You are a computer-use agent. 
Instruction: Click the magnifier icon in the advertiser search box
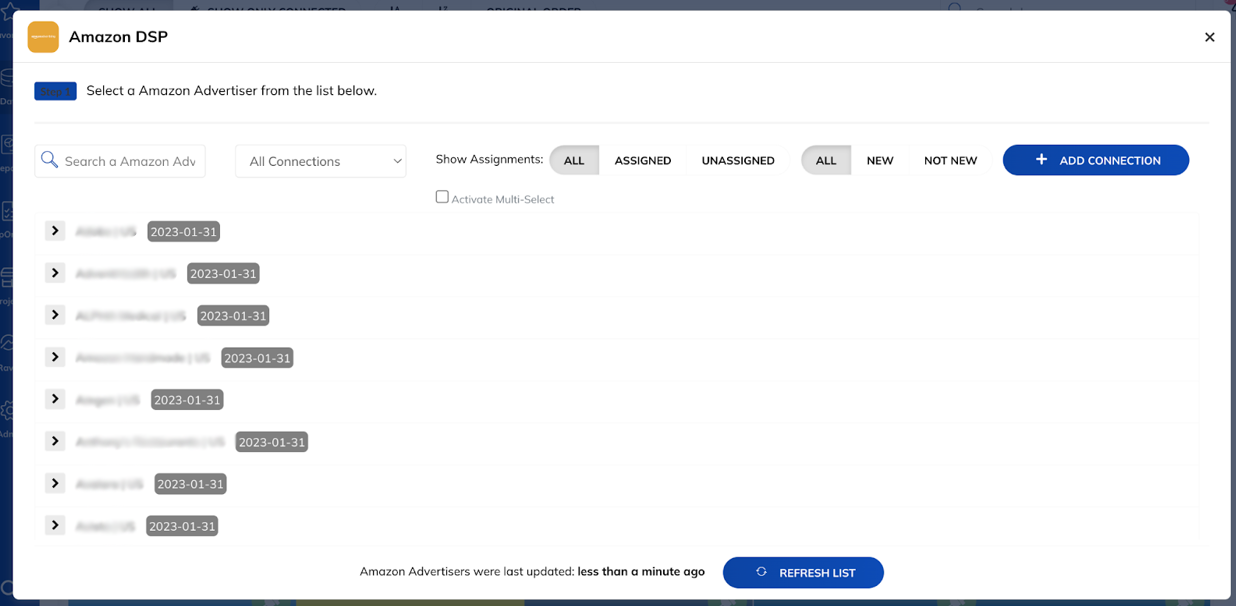click(50, 160)
